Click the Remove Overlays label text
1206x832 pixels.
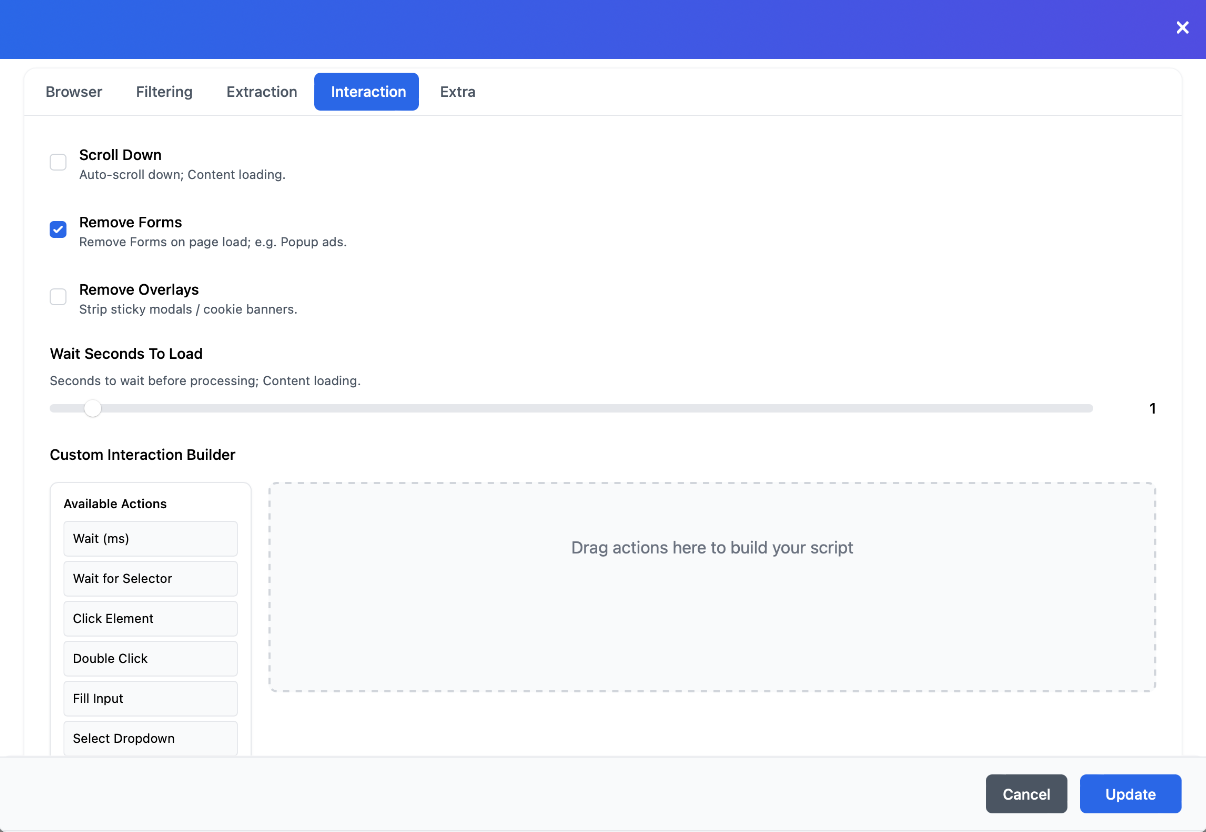point(139,290)
